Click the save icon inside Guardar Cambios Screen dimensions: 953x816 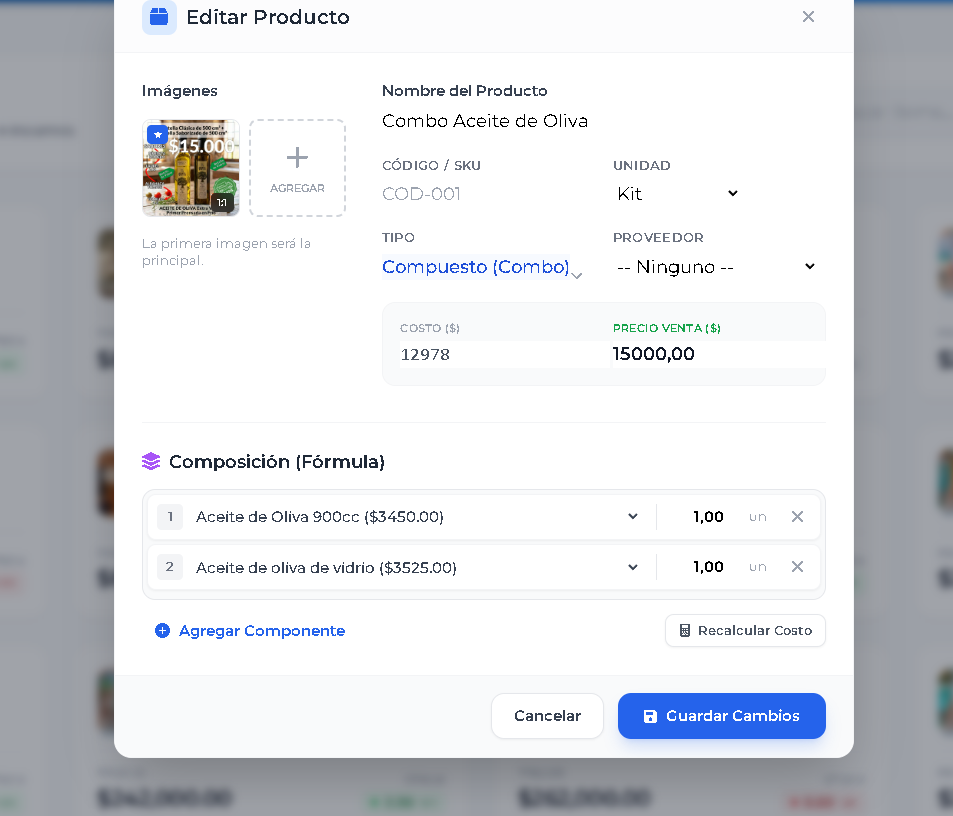[x=650, y=716]
